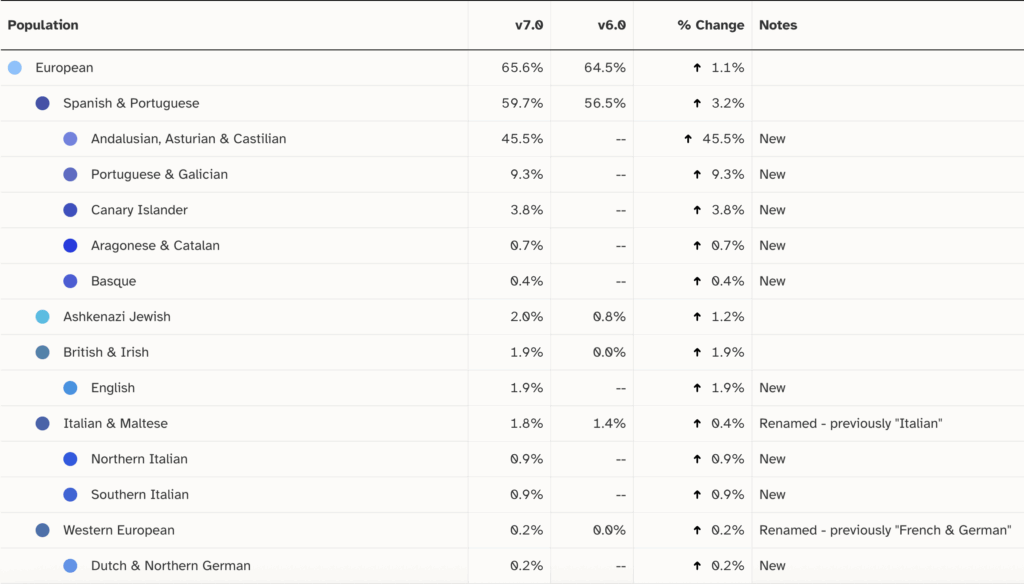Image resolution: width=1024 pixels, height=584 pixels.
Task: Click the Notes column header
Action: coord(778,25)
